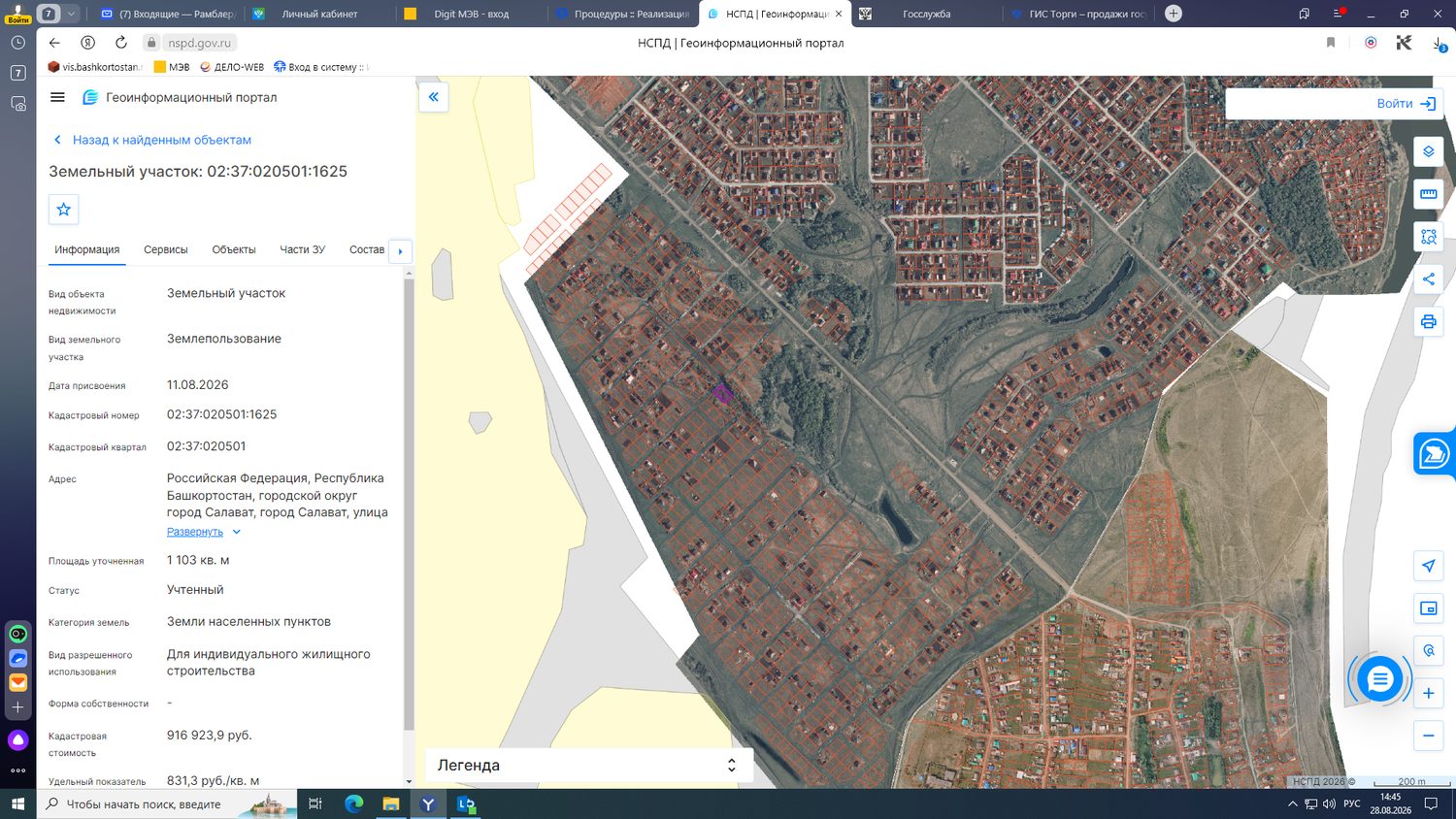Zoom out on the map
This screenshot has height=819, width=1456.
(1428, 737)
